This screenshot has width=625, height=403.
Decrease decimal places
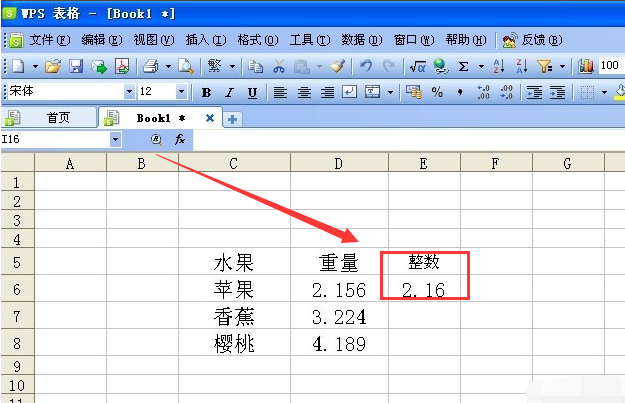click(x=507, y=92)
